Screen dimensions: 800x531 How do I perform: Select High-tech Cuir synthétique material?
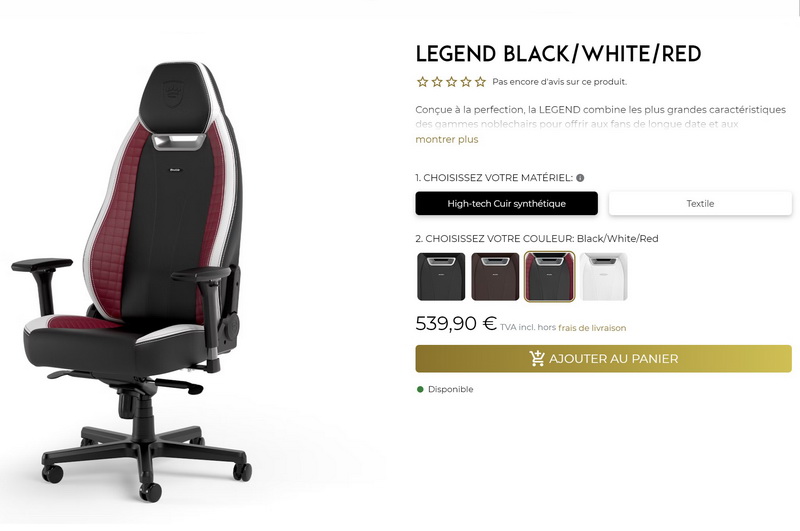tap(507, 204)
